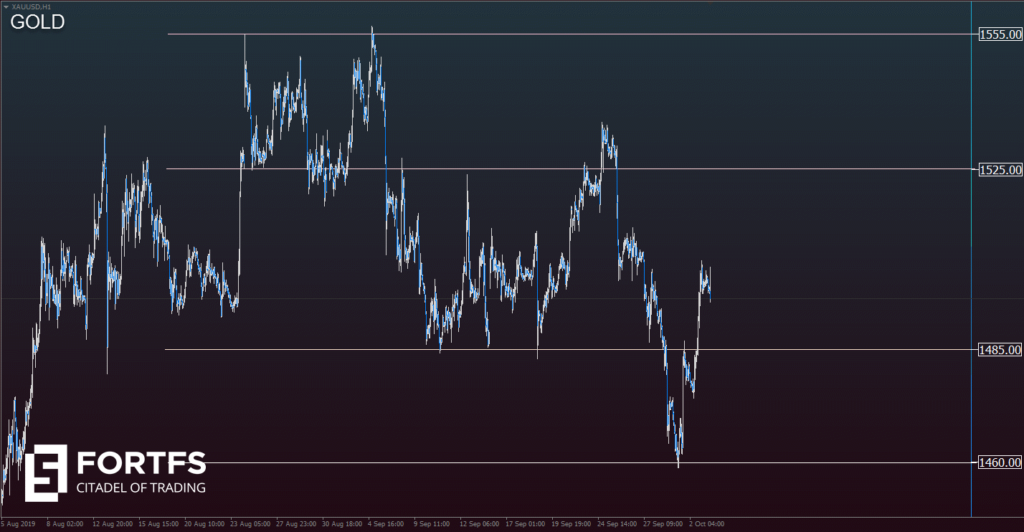The image size is (1024, 532).
Task: Click the 23 Aug 05:00 time label
Action: pyautogui.click(x=249, y=523)
